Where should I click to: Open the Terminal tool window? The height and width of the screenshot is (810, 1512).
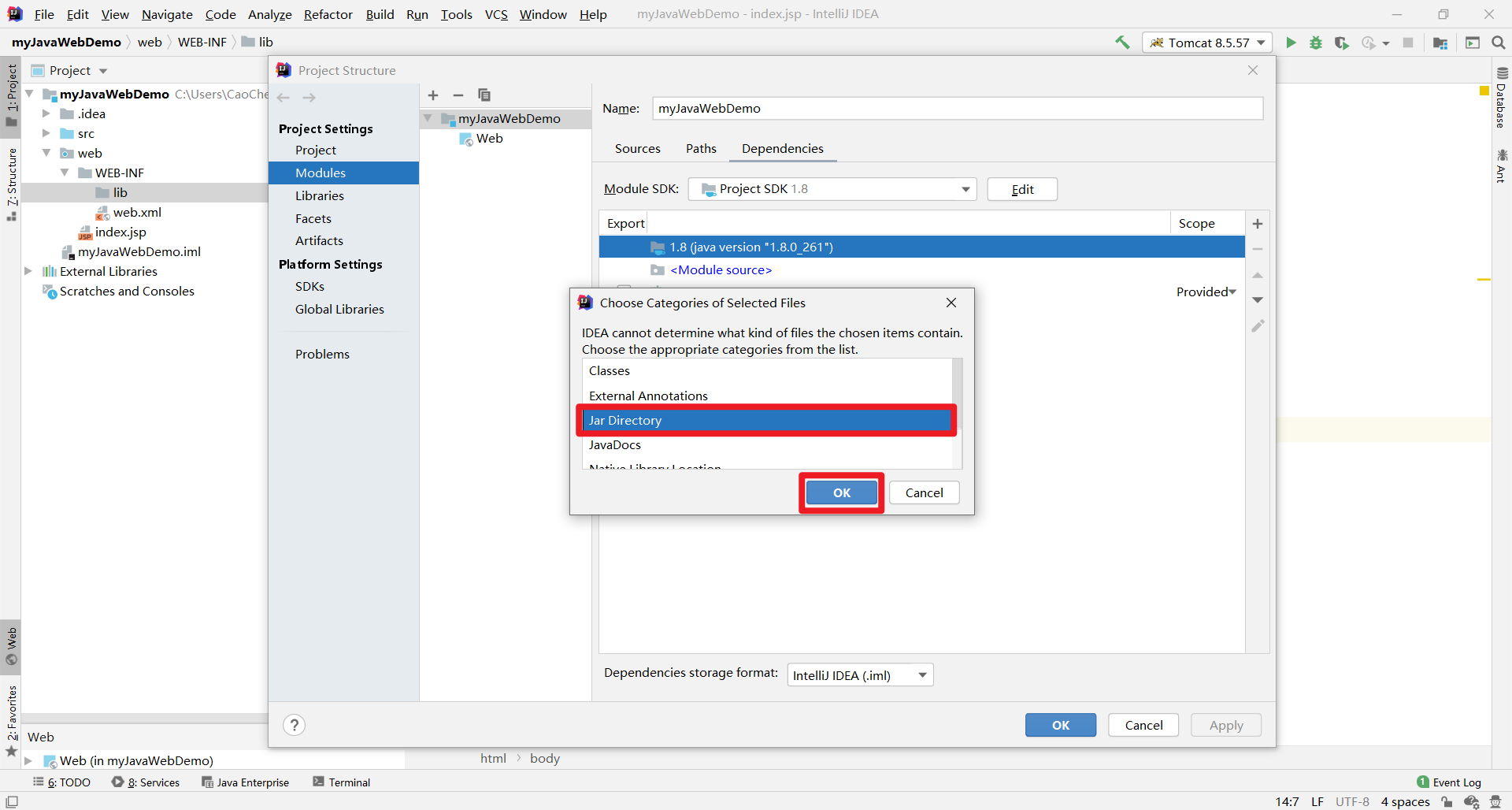342,782
